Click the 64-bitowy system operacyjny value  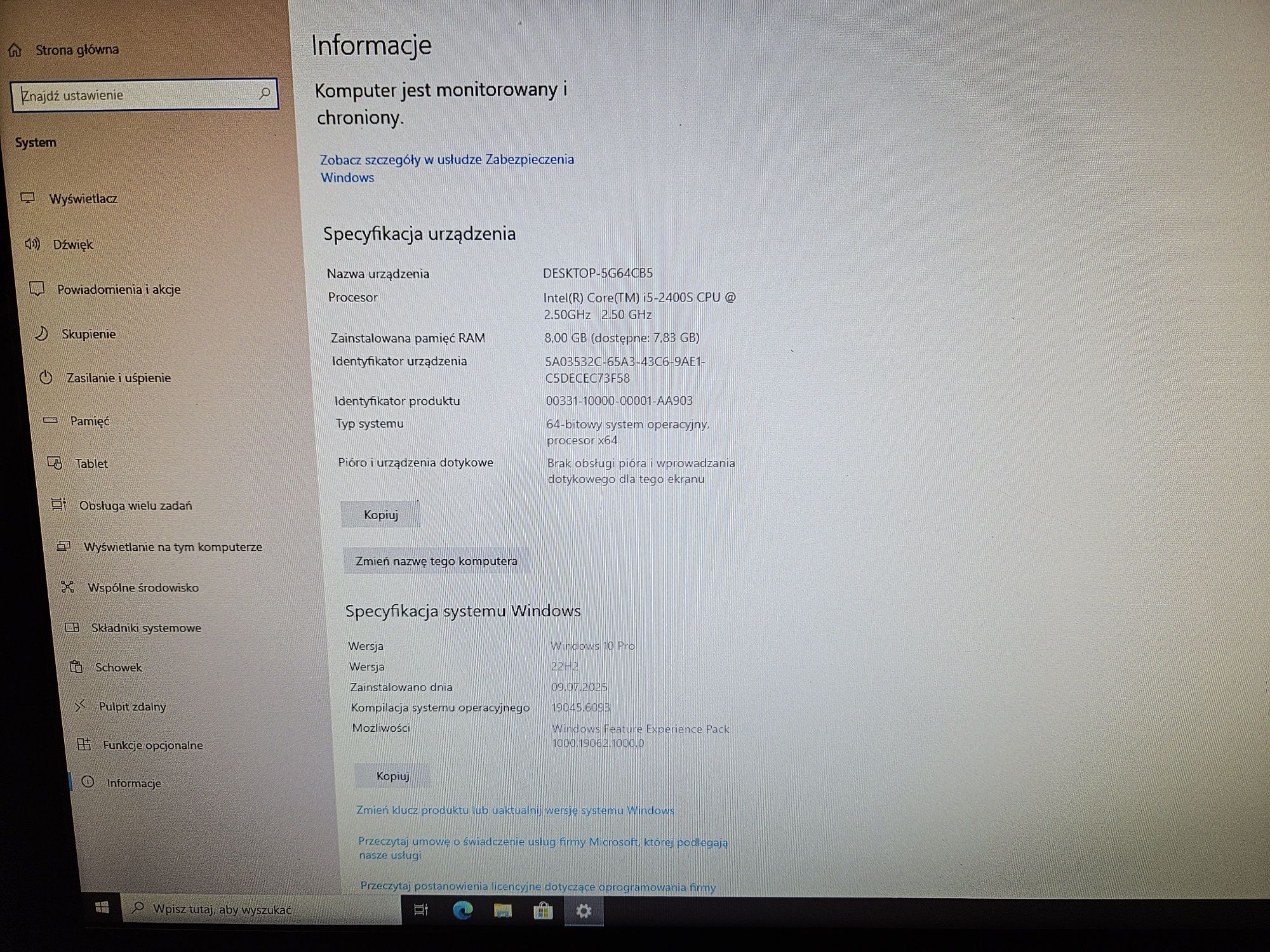628,432
